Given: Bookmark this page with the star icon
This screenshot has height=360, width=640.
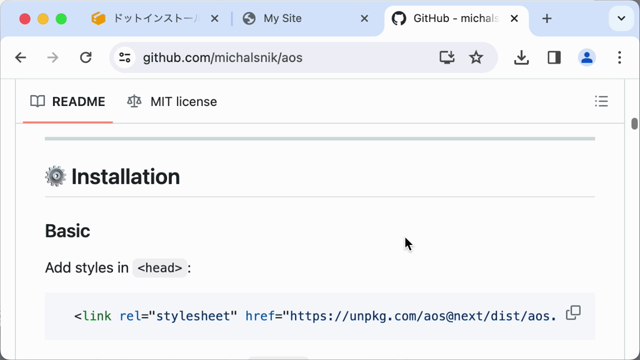Looking at the screenshot, I should [x=476, y=58].
